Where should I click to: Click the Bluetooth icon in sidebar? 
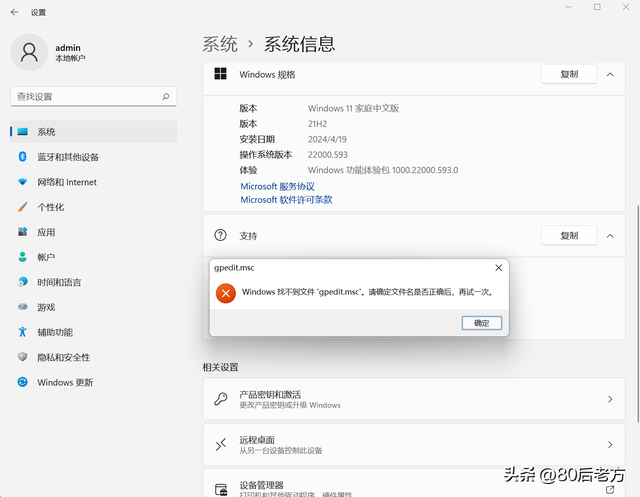pos(22,157)
